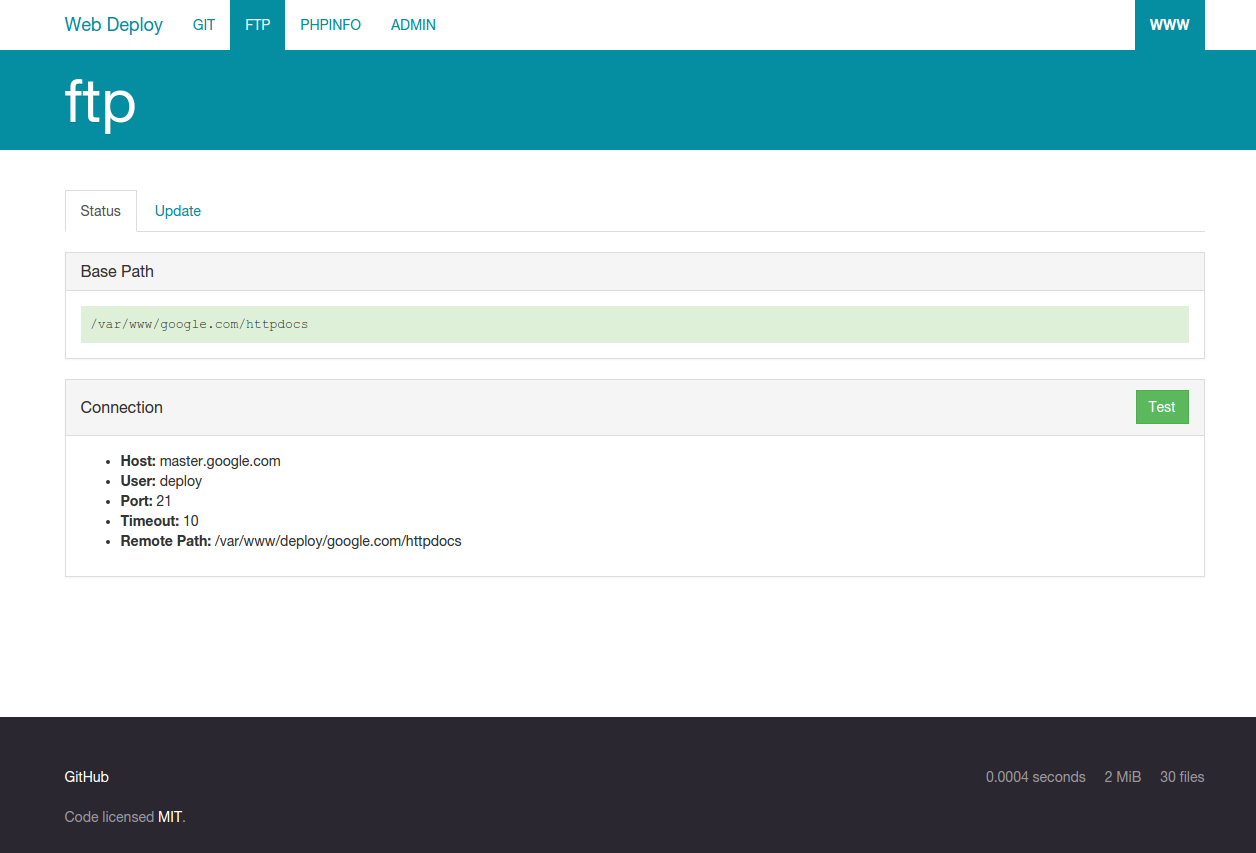
Task: Click the 2 MiB footer stat
Action: click(1123, 777)
